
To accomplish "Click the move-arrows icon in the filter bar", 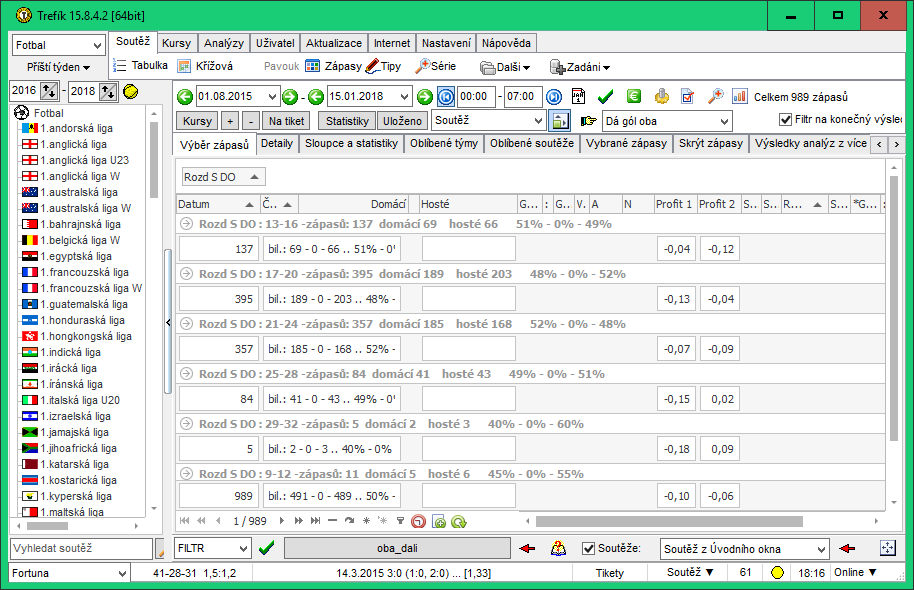I will click(x=887, y=548).
